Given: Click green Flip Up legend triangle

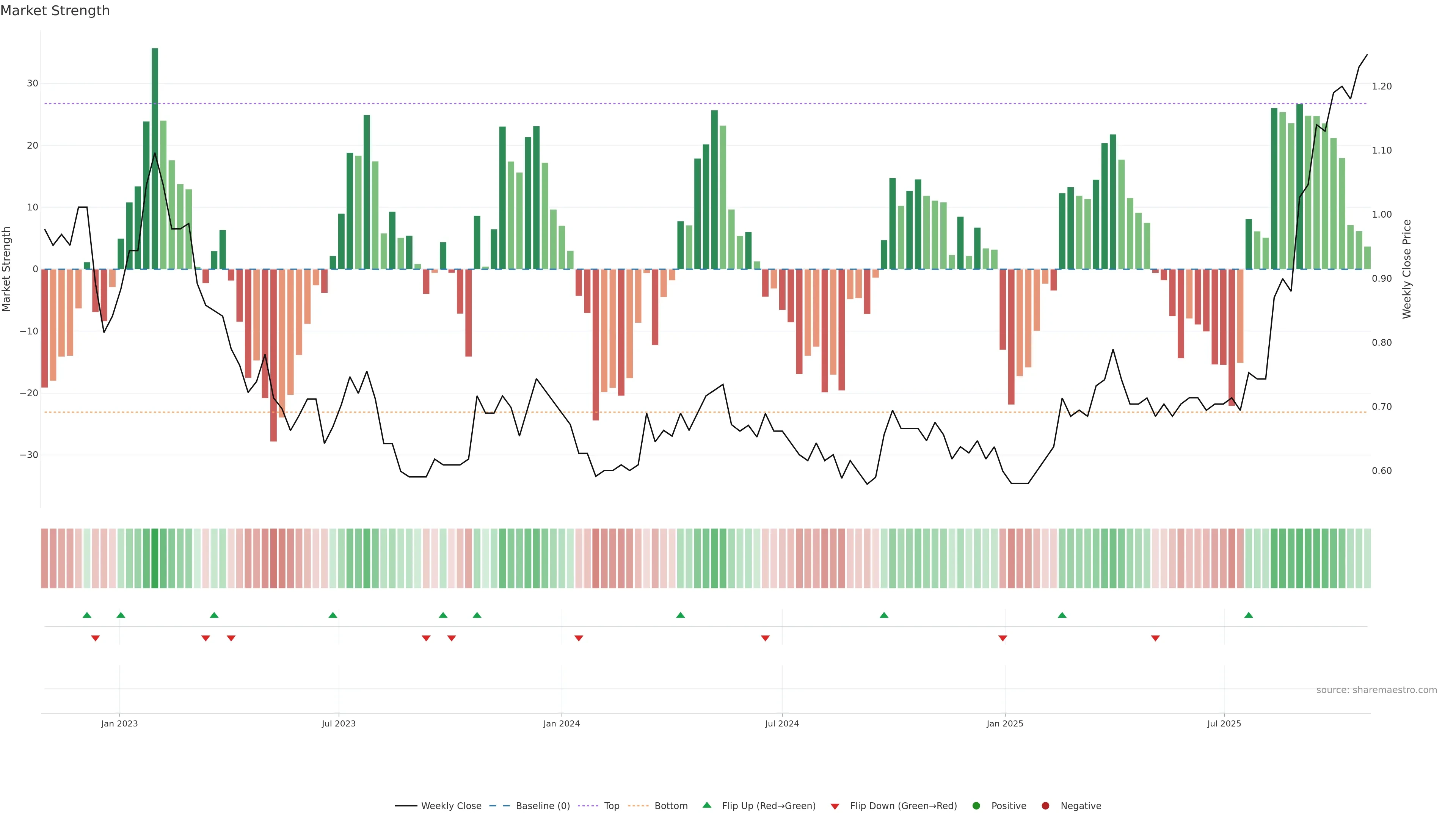Looking at the screenshot, I should pyautogui.click(x=706, y=805).
